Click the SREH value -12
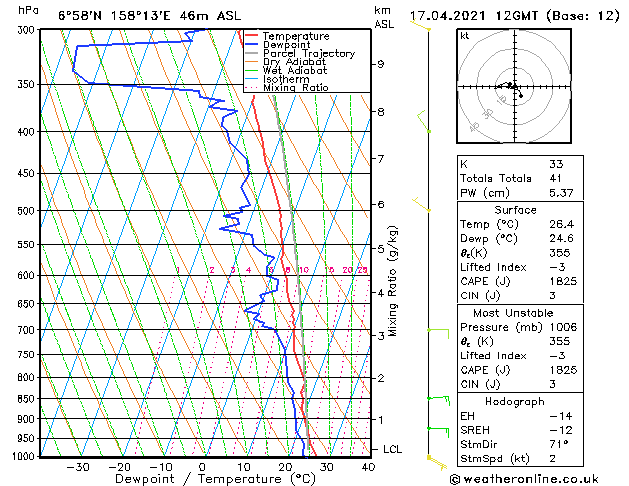The image size is (629, 486). pos(561,430)
